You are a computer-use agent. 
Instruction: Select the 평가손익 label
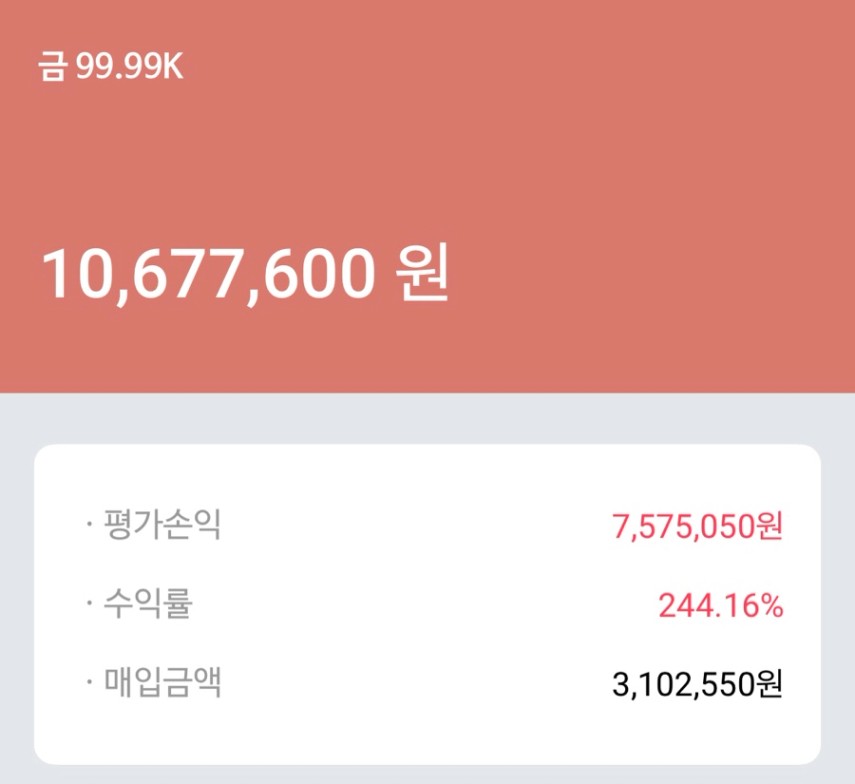pyautogui.click(x=162, y=525)
